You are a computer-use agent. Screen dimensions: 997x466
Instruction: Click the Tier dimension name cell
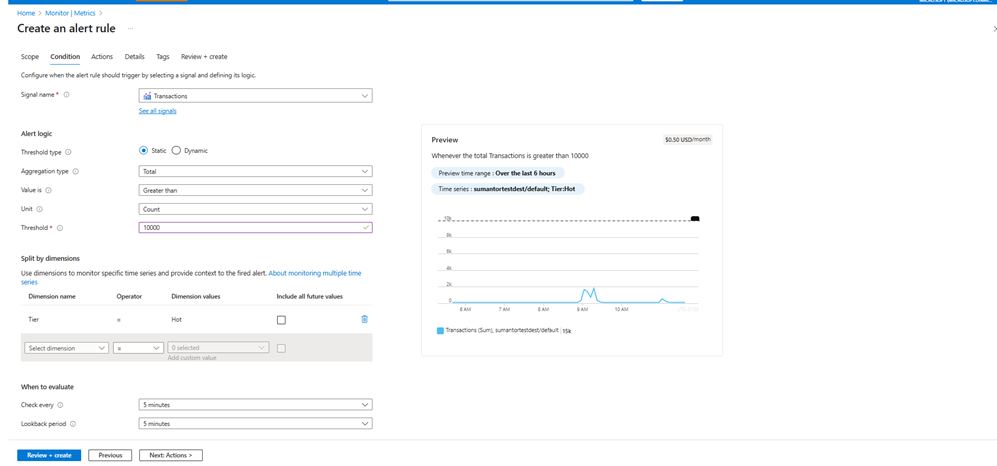[34, 319]
